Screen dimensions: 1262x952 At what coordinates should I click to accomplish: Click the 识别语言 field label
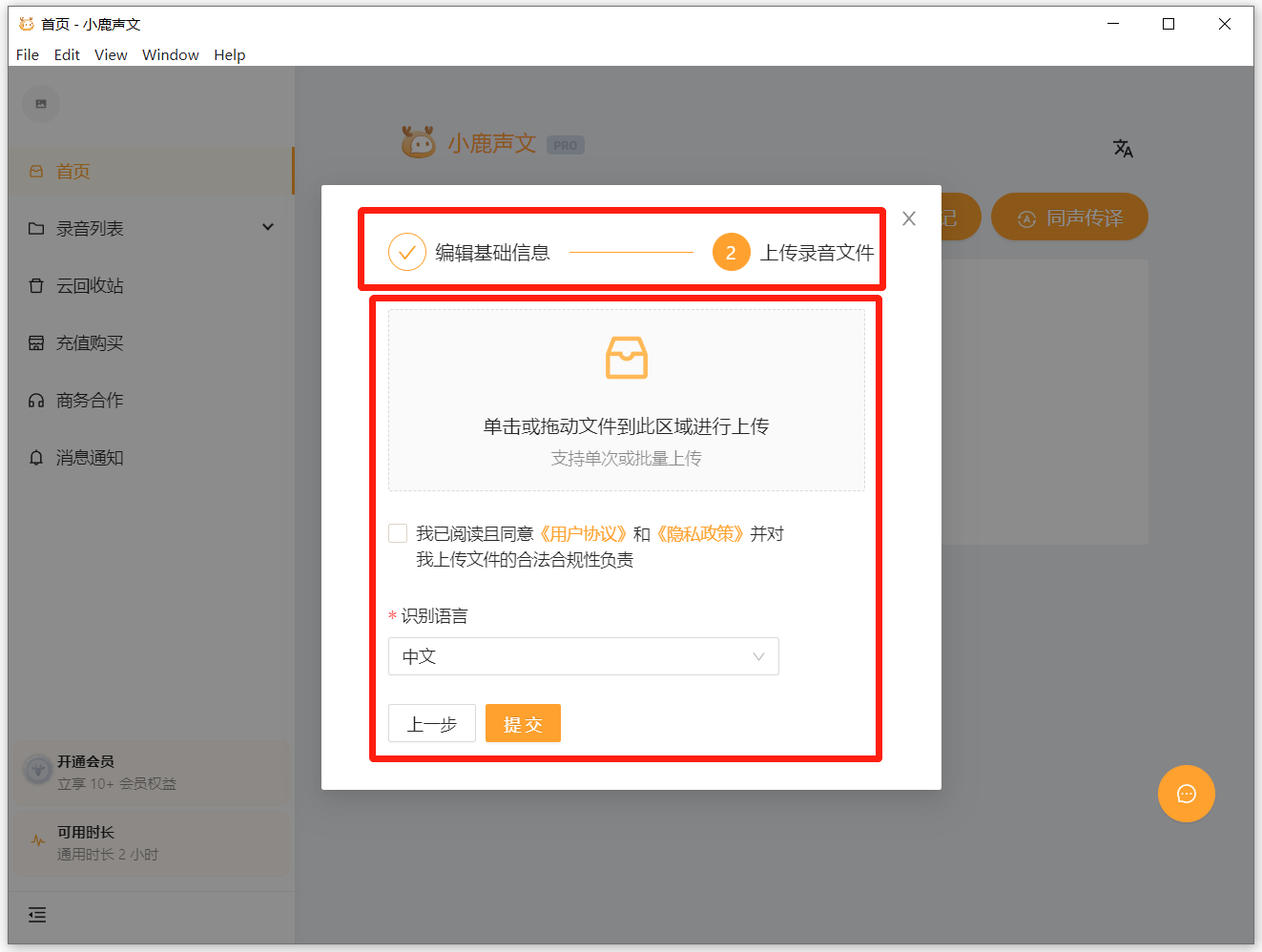[x=434, y=615]
